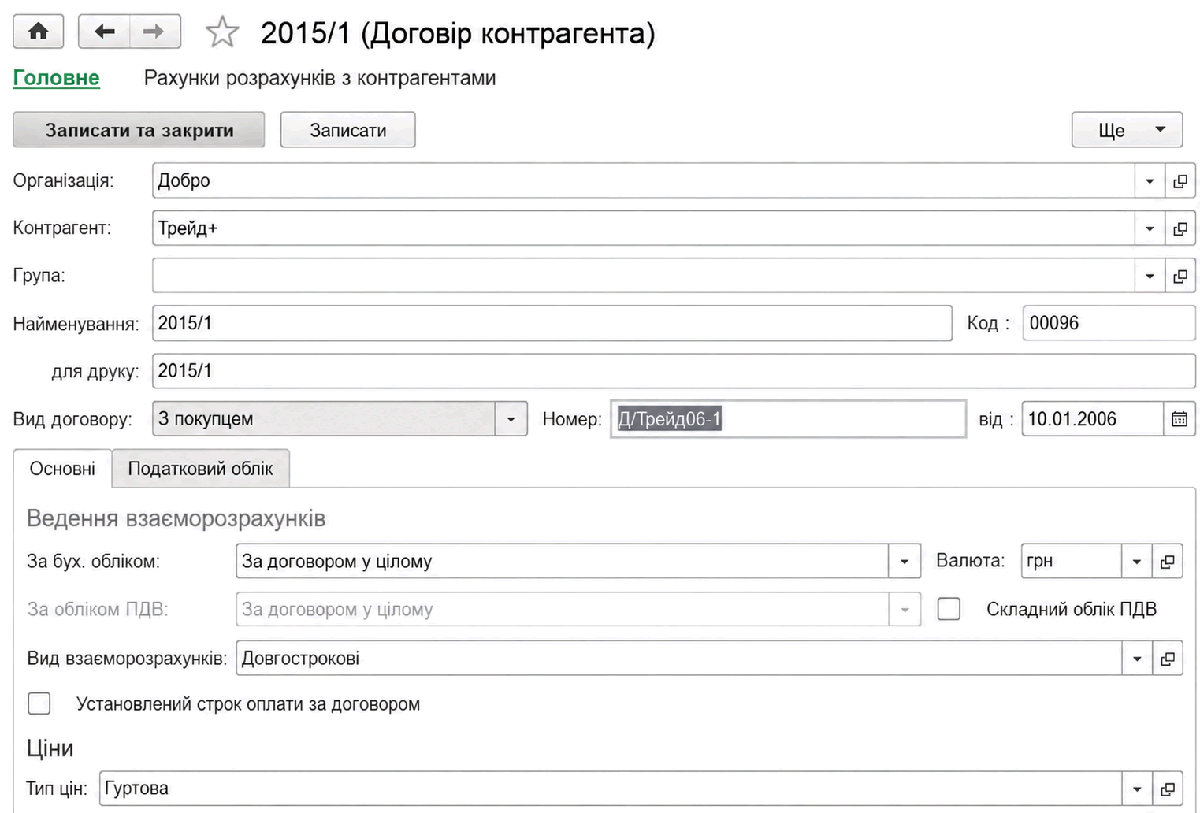1200x813 pixels.
Task: Open the За бух. обліком dropdown
Action: point(905,562)
